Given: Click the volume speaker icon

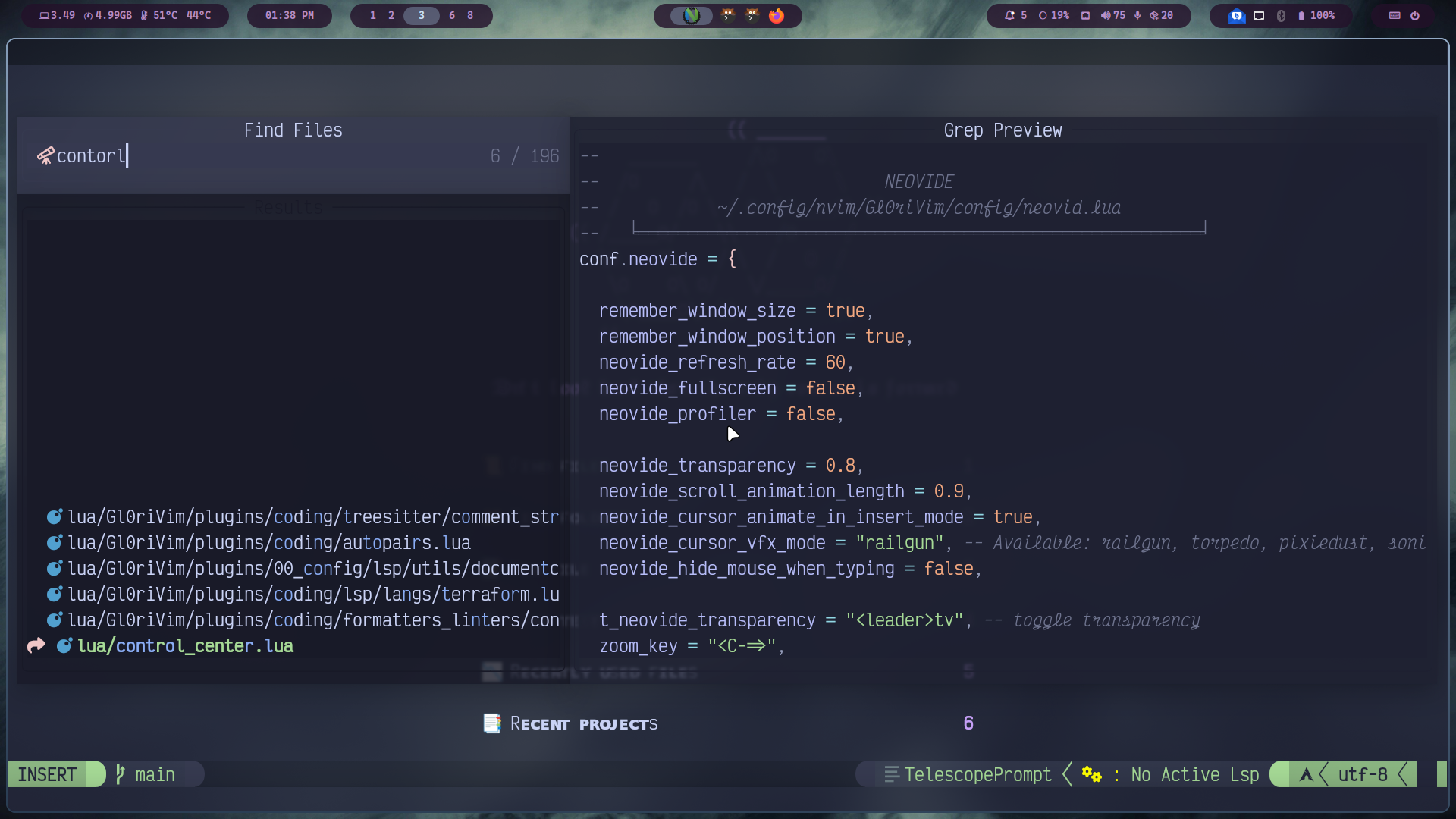Looking at the screenshot, I should (x=1105, y=15).
